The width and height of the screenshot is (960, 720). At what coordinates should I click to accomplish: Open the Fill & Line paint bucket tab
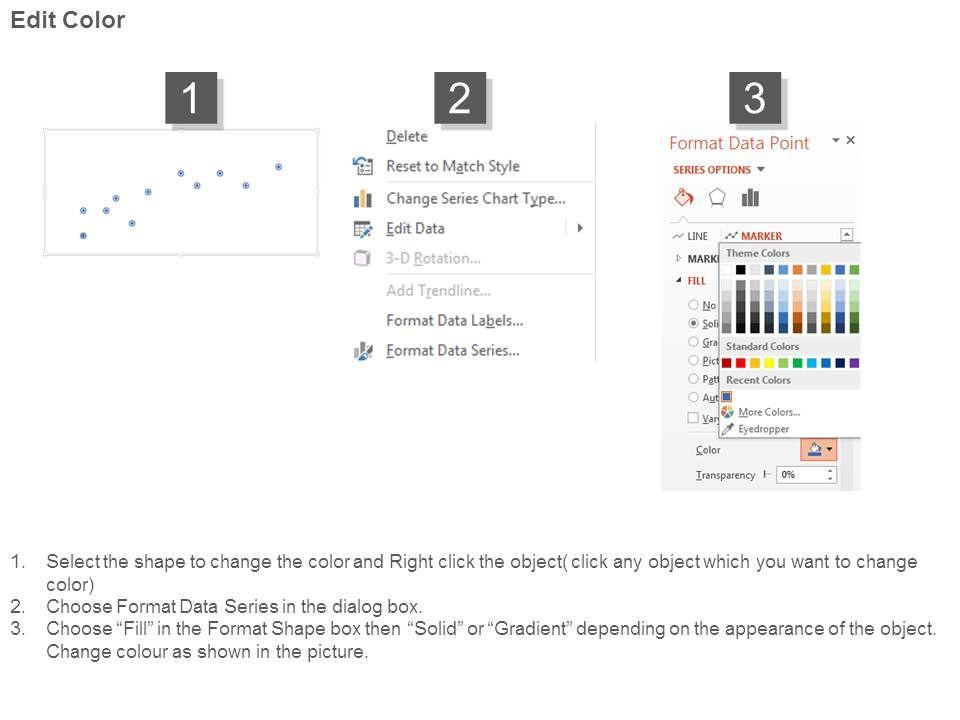click(684, 197)
